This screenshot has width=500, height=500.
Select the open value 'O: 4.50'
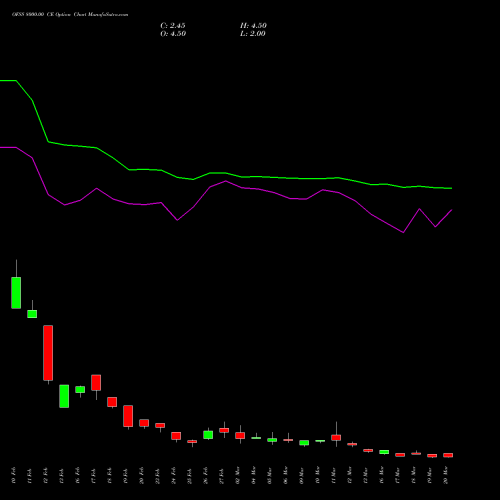(x=173, y=34)
